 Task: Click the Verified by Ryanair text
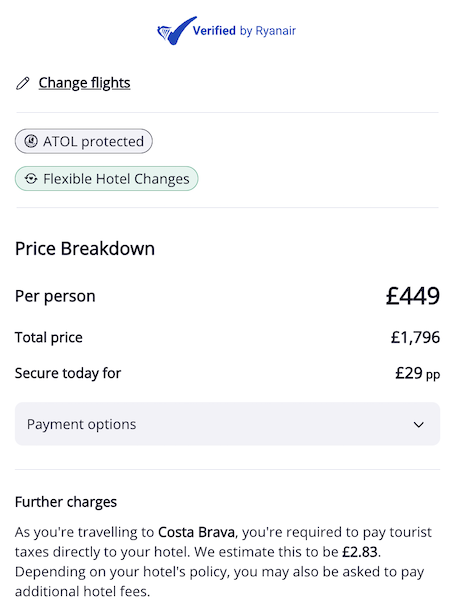pos(244,31)
